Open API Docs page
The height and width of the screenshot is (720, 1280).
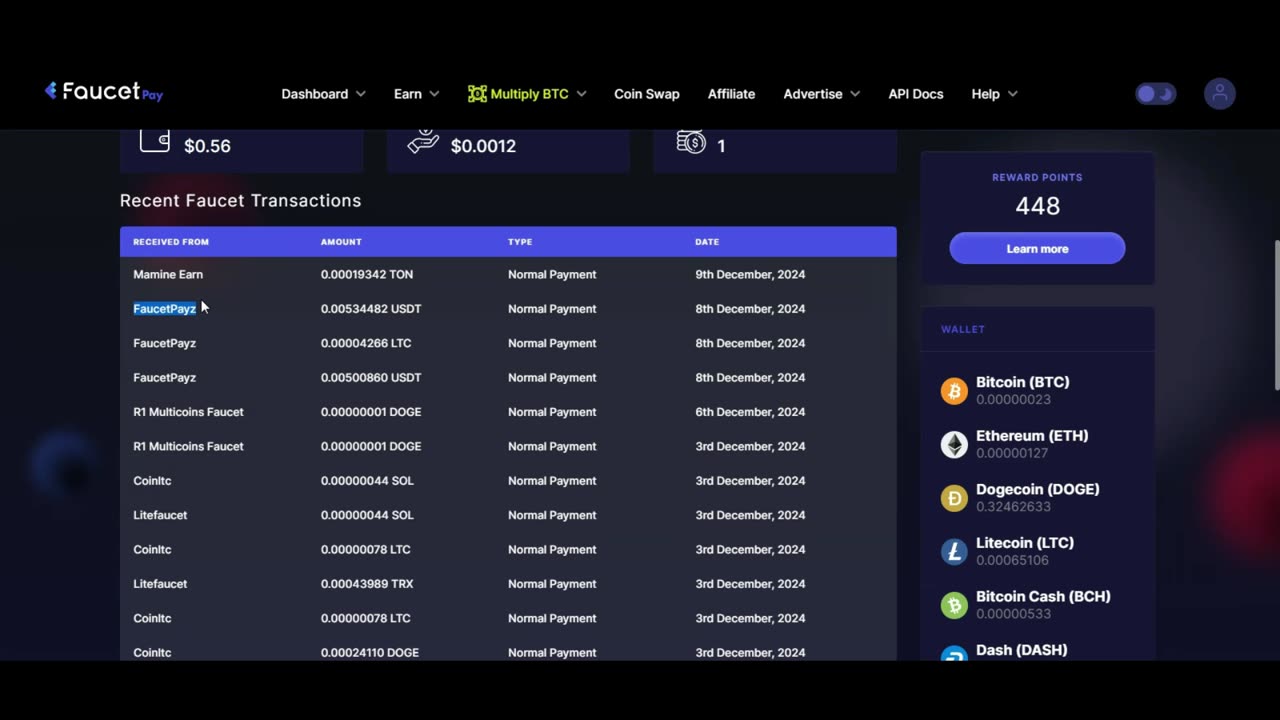915,94
